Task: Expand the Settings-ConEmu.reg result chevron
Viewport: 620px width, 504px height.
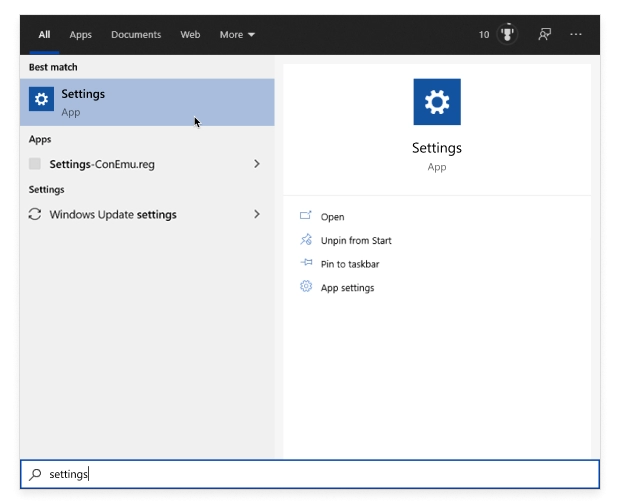Action: tap(257, 164)
